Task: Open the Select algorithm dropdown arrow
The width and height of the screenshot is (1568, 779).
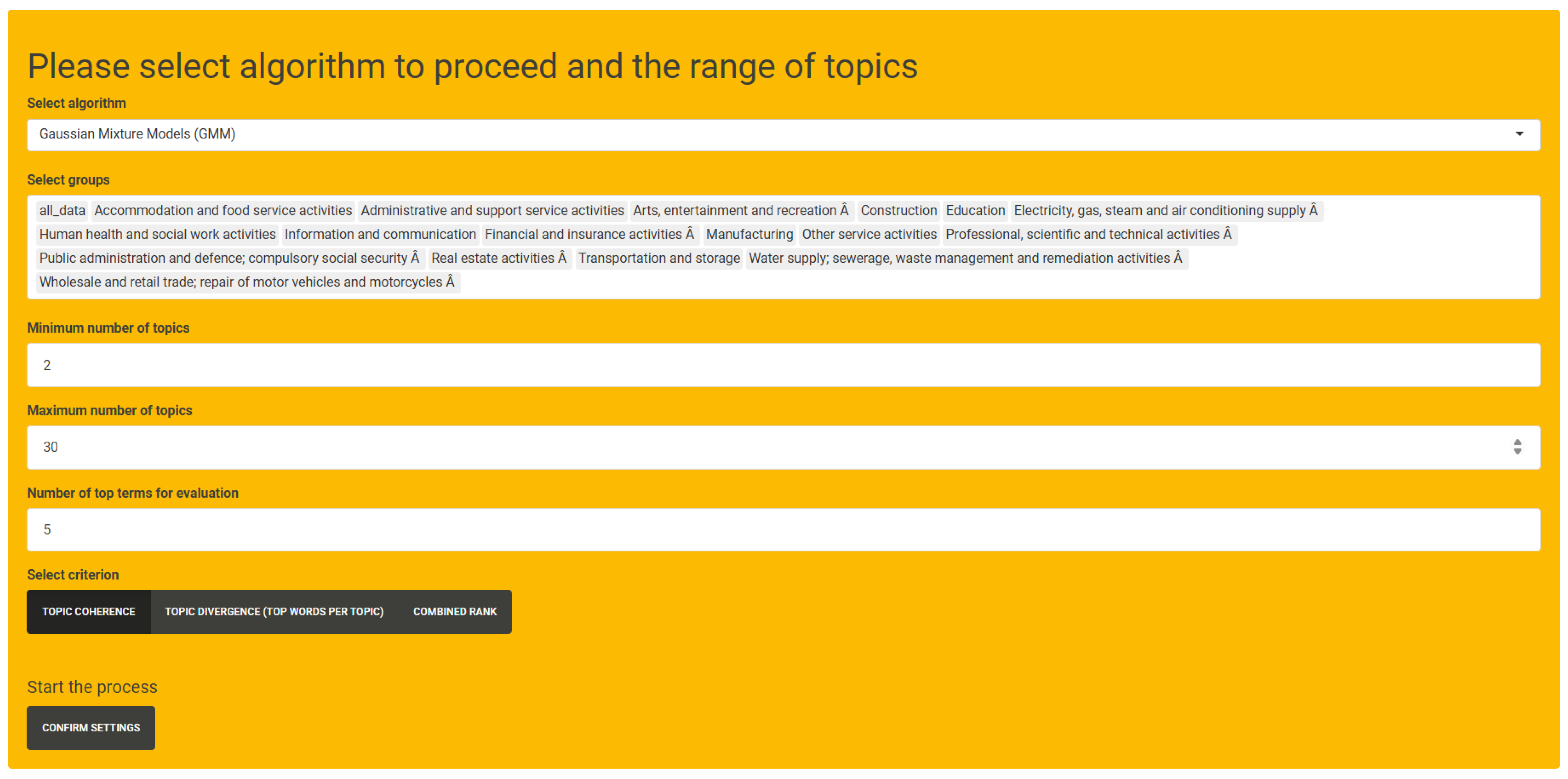Action: [1519, 134]
